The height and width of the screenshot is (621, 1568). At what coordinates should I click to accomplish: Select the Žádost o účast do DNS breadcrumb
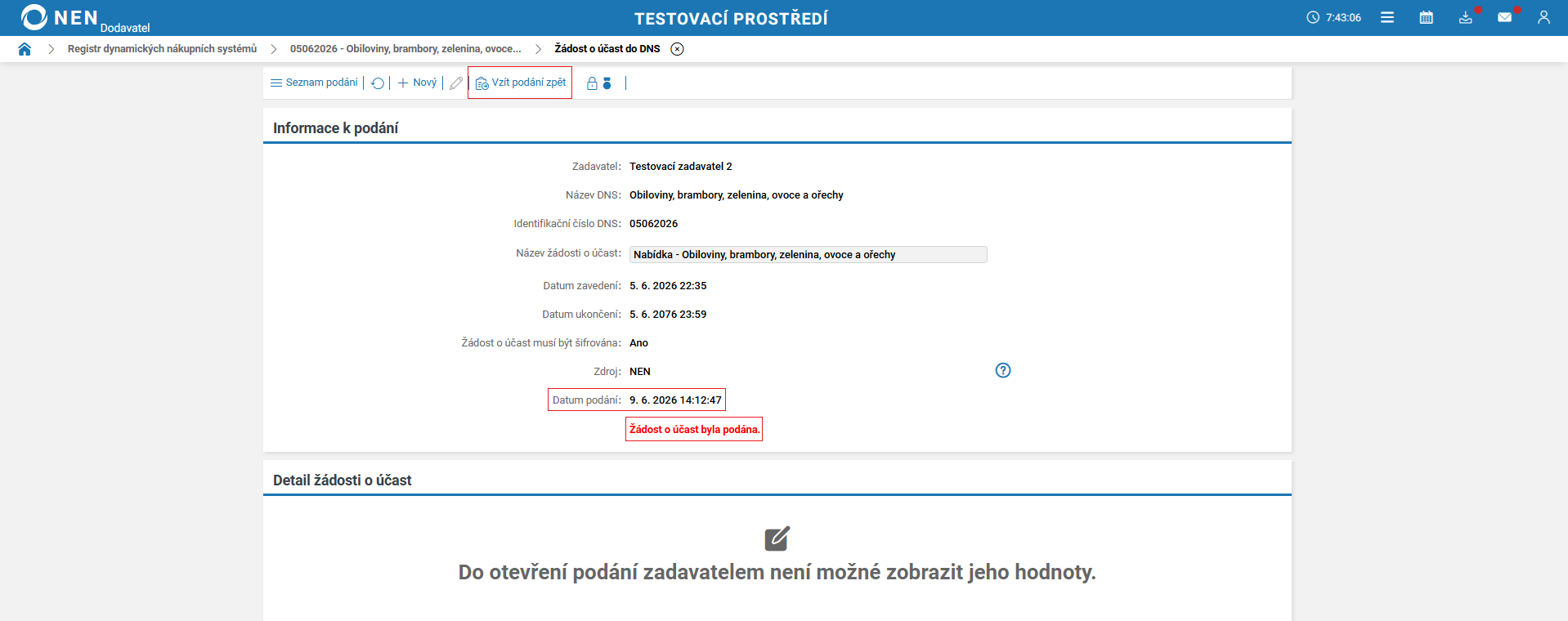[607, 49]
